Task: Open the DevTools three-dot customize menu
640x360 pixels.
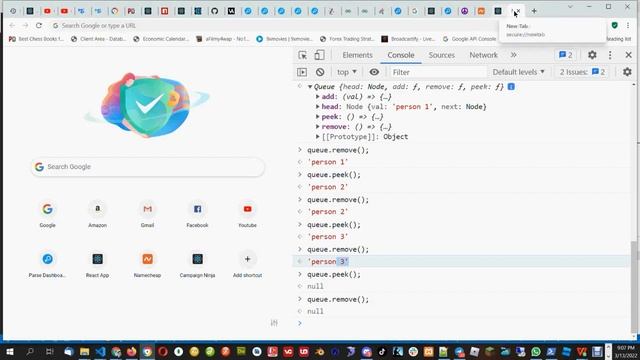Action: click(610, 55)
